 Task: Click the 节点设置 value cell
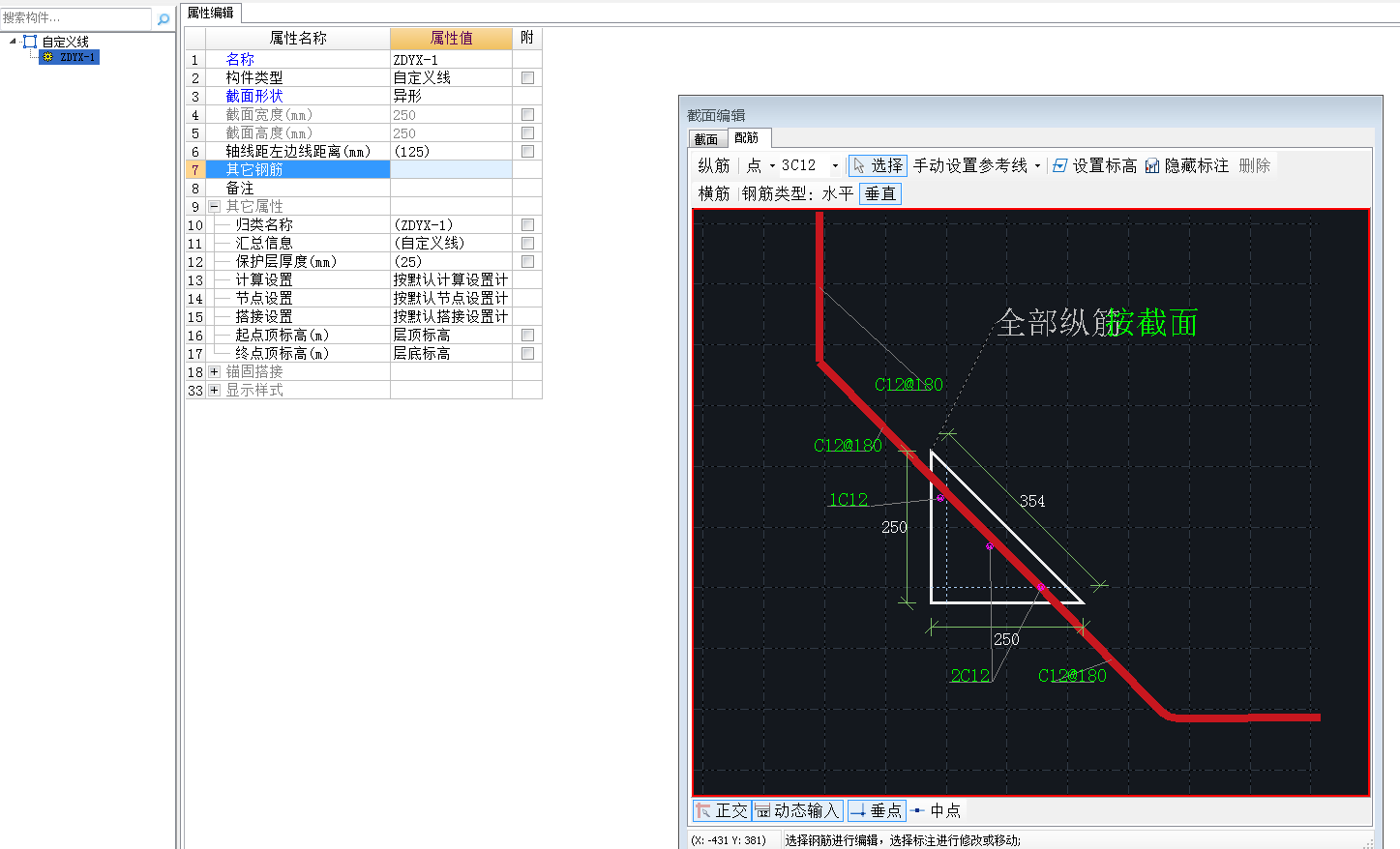(x=451, y=298)
